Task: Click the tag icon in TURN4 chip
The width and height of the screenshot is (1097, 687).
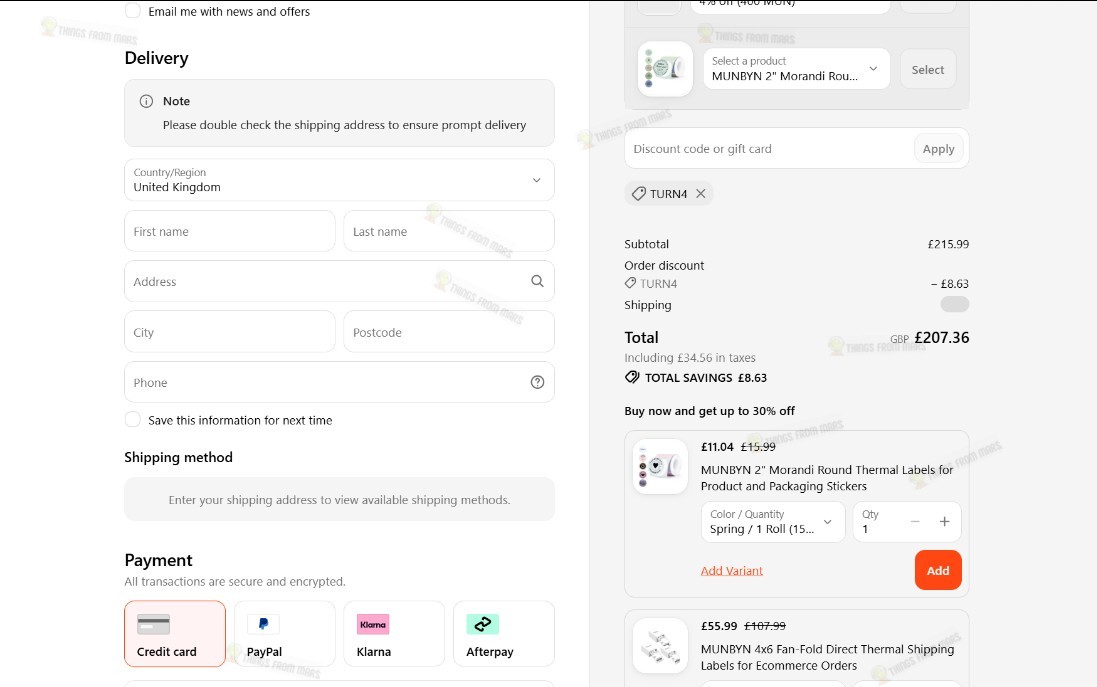Action: pos(639,194)
